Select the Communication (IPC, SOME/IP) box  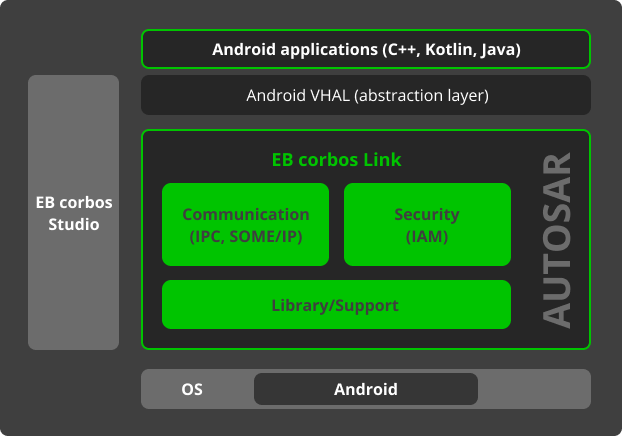coord(246,225)
